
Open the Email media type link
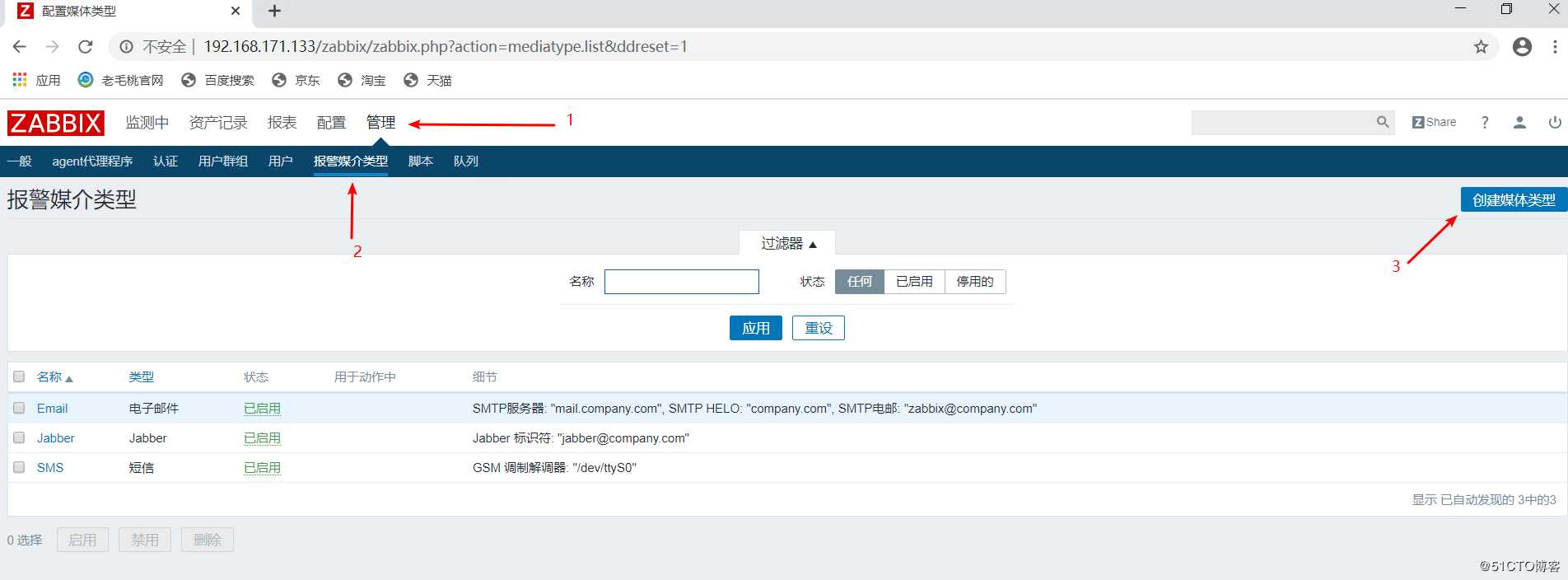[x=52, y=409]
